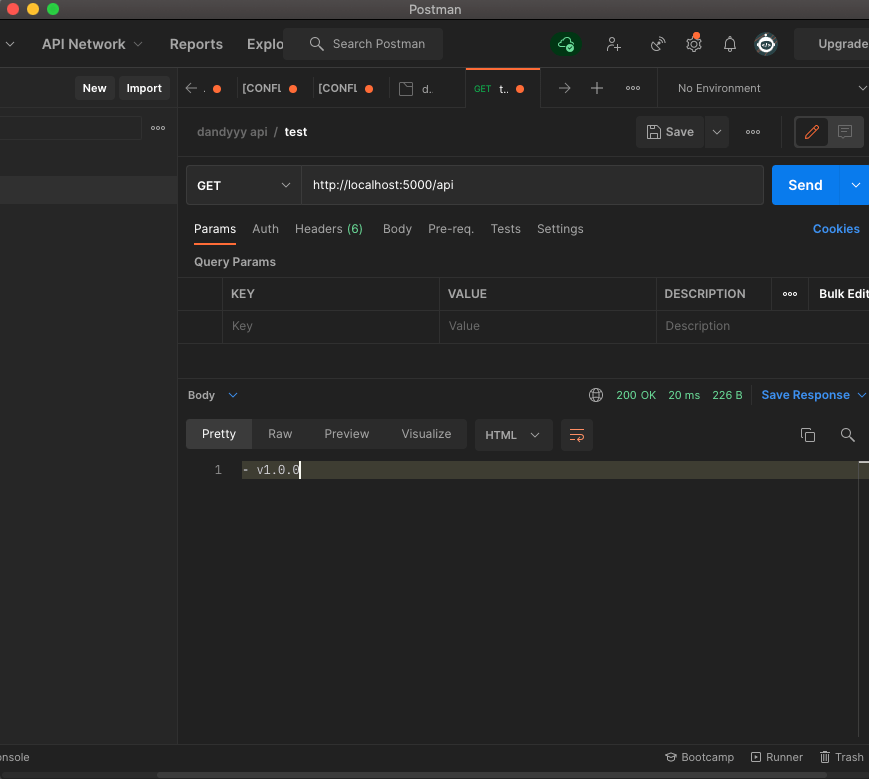Switch to the Auth tab
This screenshot has height=779, width=869.
click(x=265, y=229)
